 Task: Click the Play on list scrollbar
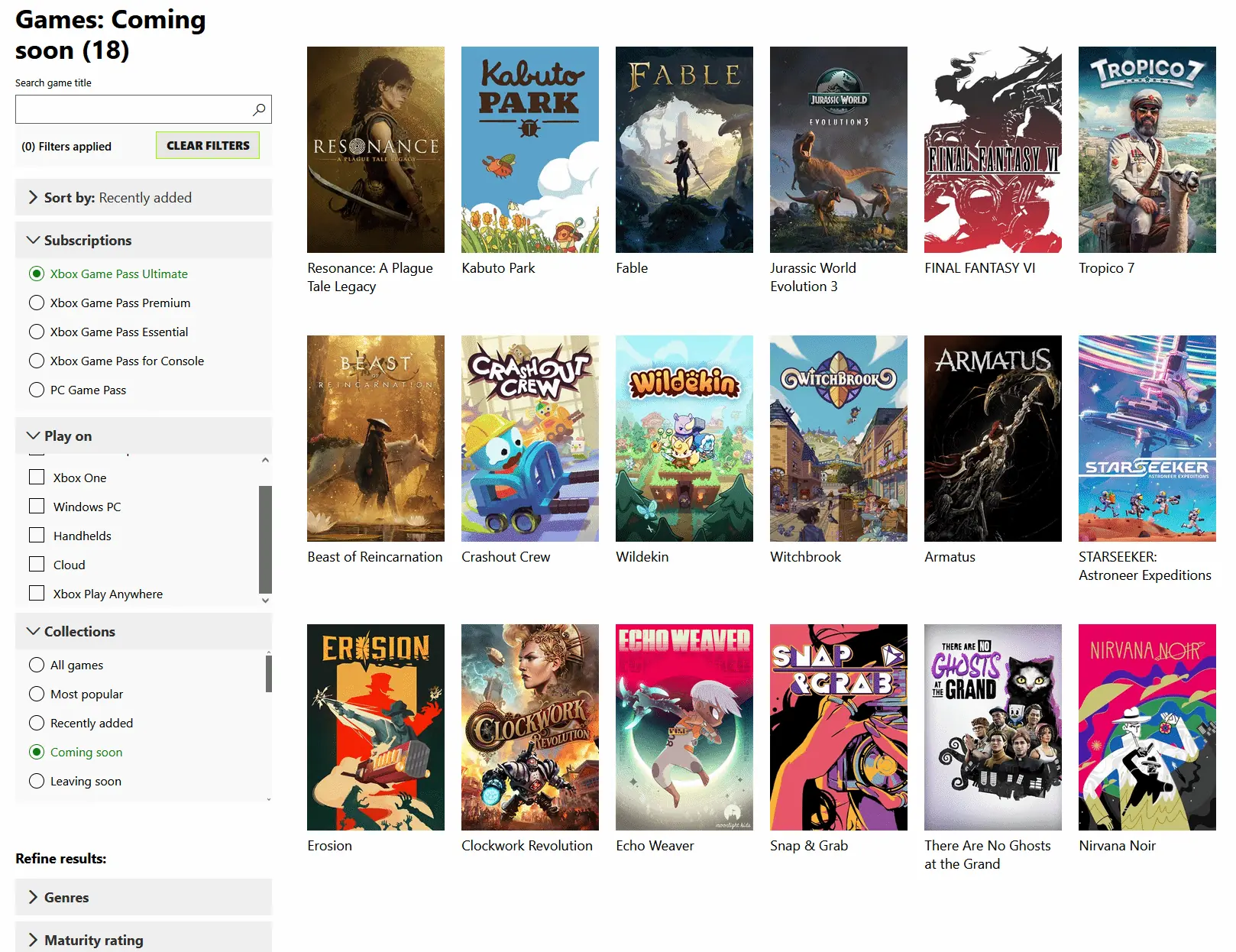click(265, 539)
